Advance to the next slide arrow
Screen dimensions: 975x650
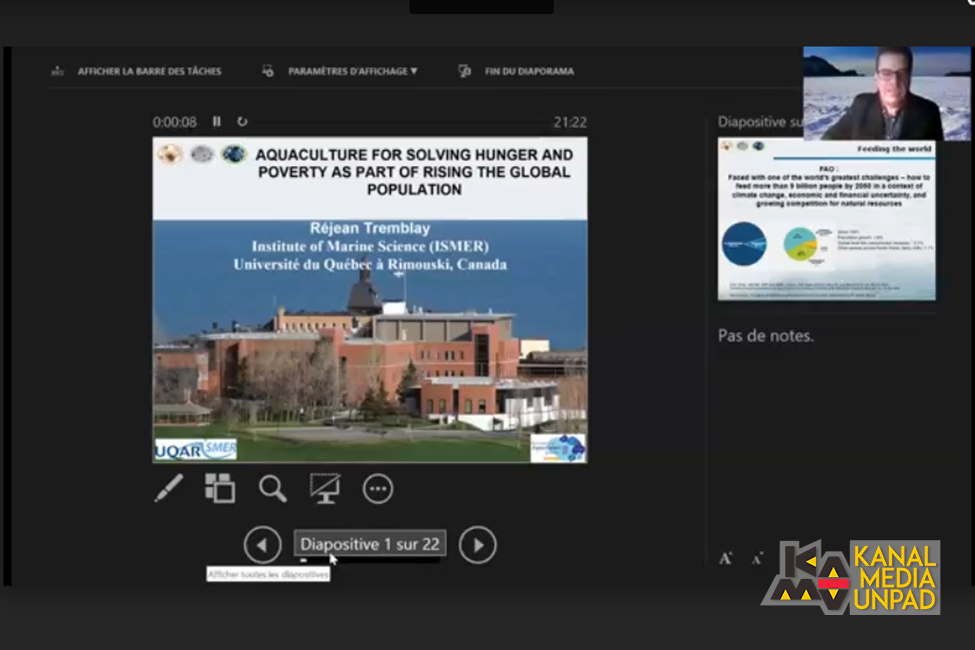point(477,545)
